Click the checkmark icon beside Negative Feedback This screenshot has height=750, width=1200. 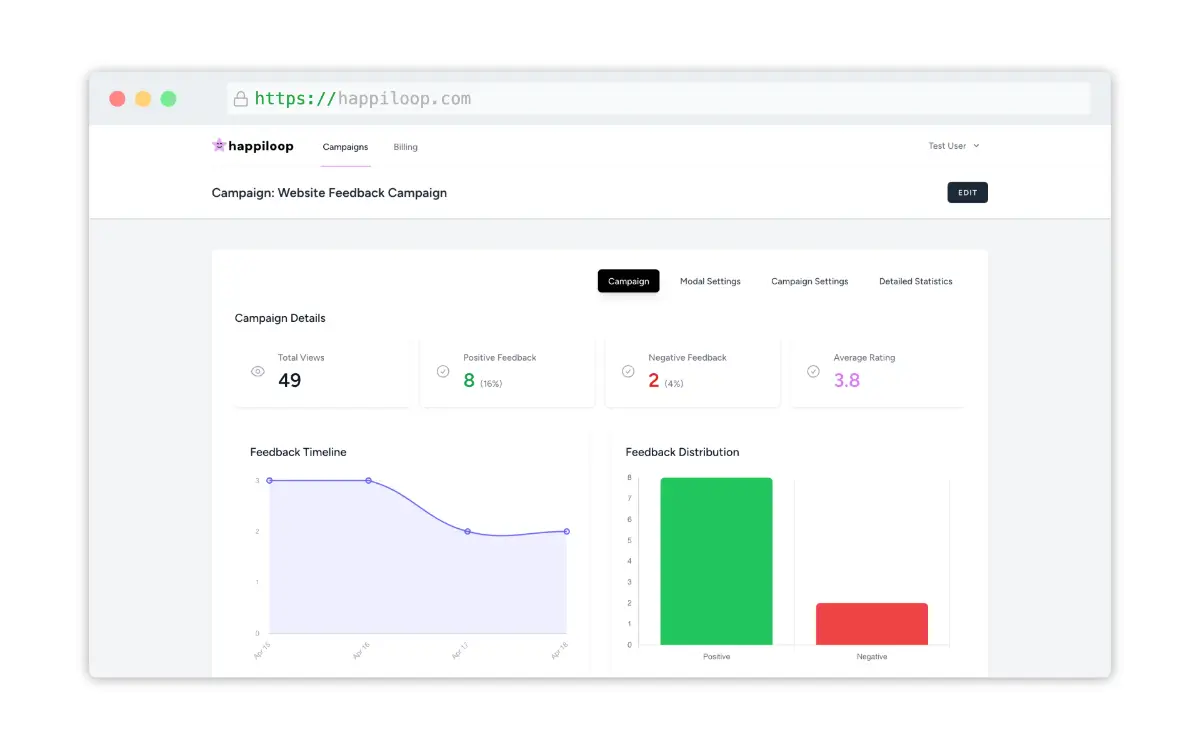628,371
